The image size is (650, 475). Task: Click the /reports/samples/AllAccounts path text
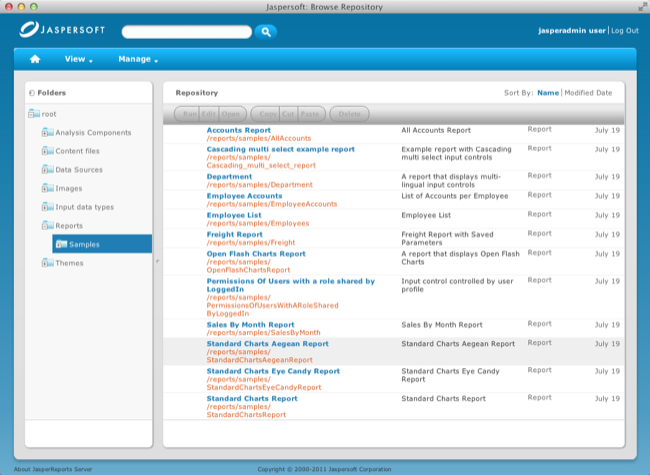coord(259,138)
